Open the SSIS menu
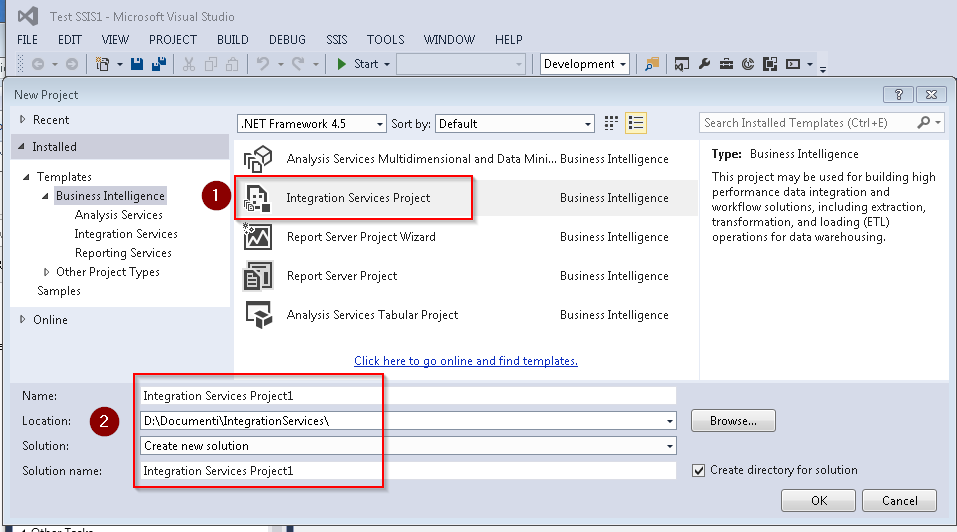The height and width of the screenshot is (532, 957). pos(336,40)
